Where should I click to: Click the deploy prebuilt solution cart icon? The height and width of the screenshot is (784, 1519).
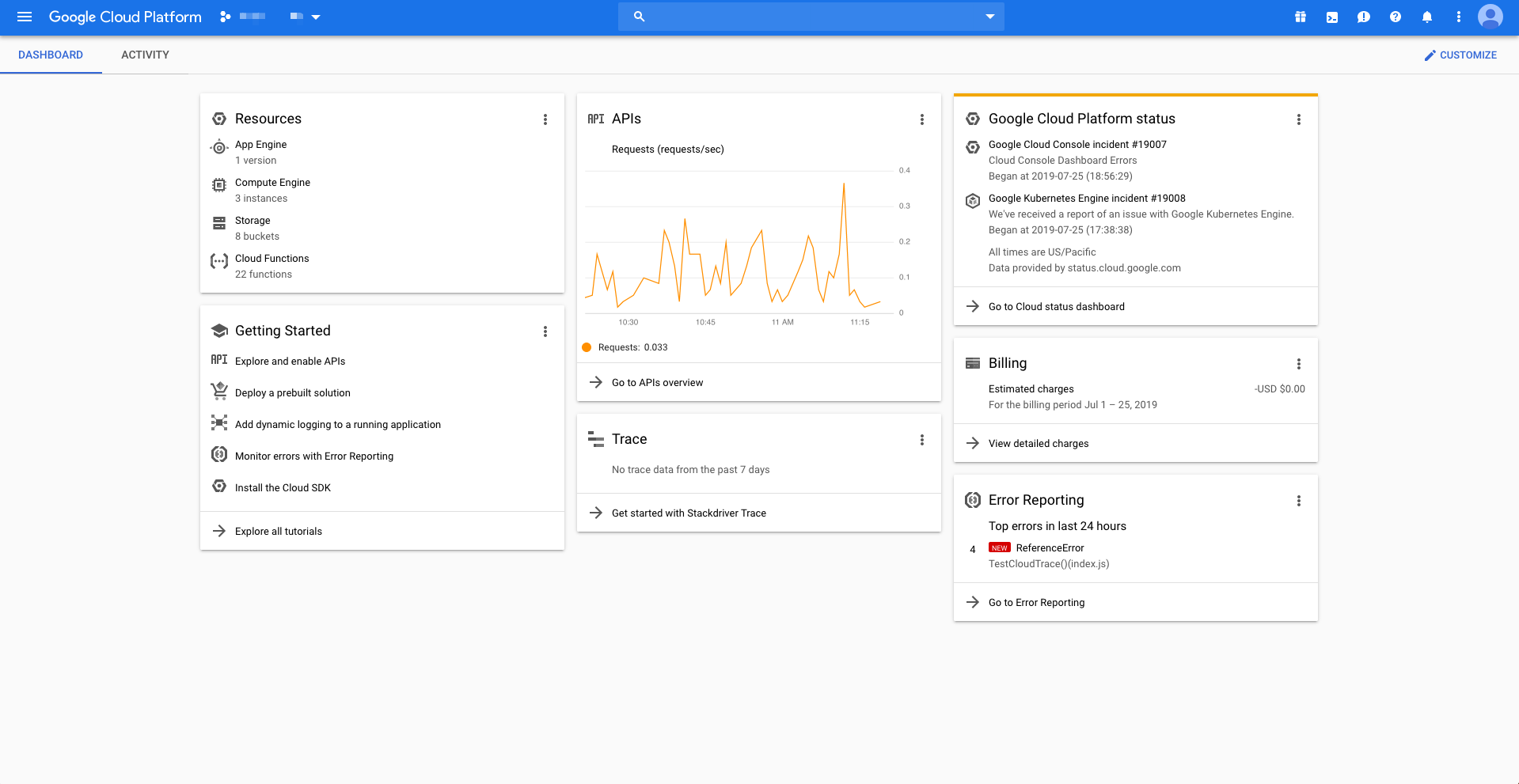219,391
